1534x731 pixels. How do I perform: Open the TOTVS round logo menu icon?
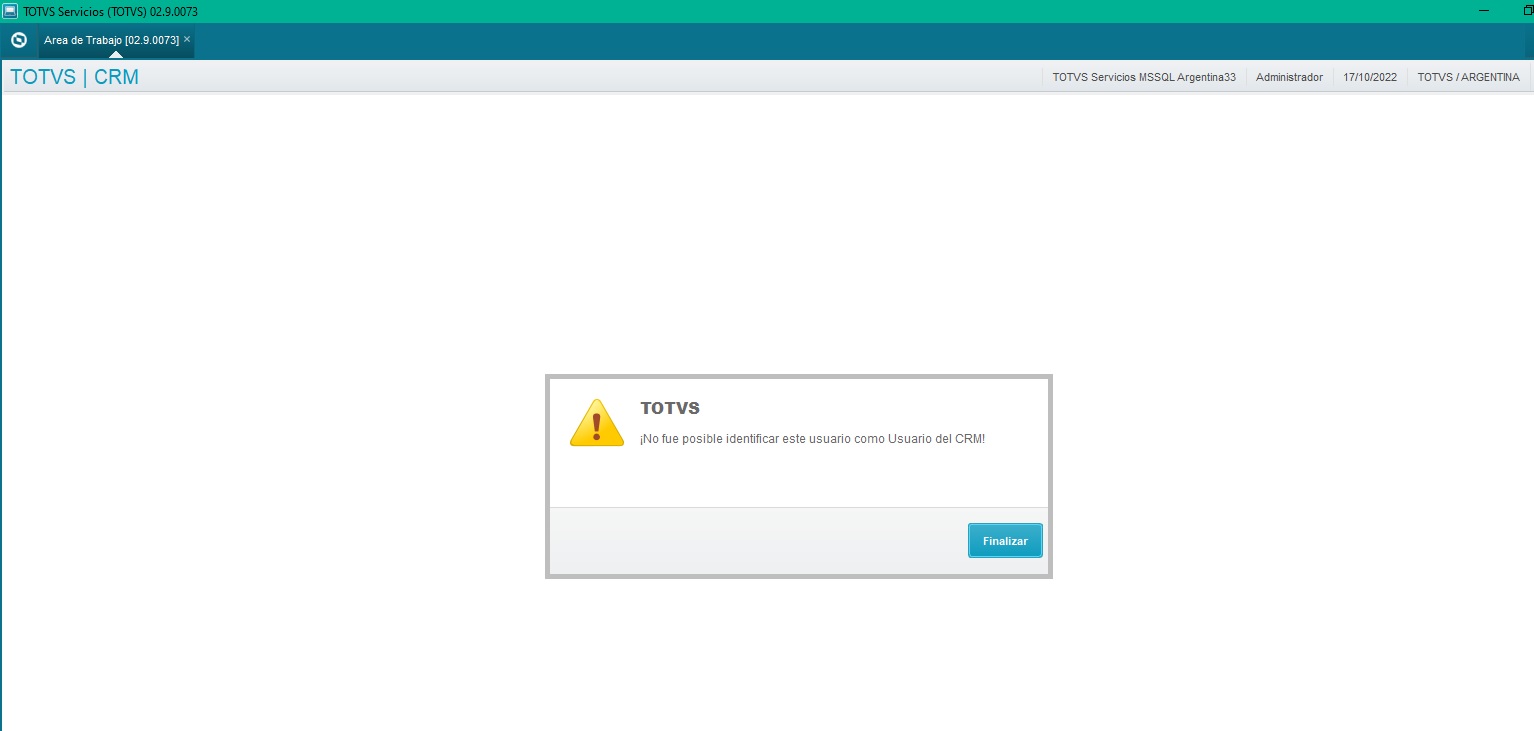tap(18, 40)
